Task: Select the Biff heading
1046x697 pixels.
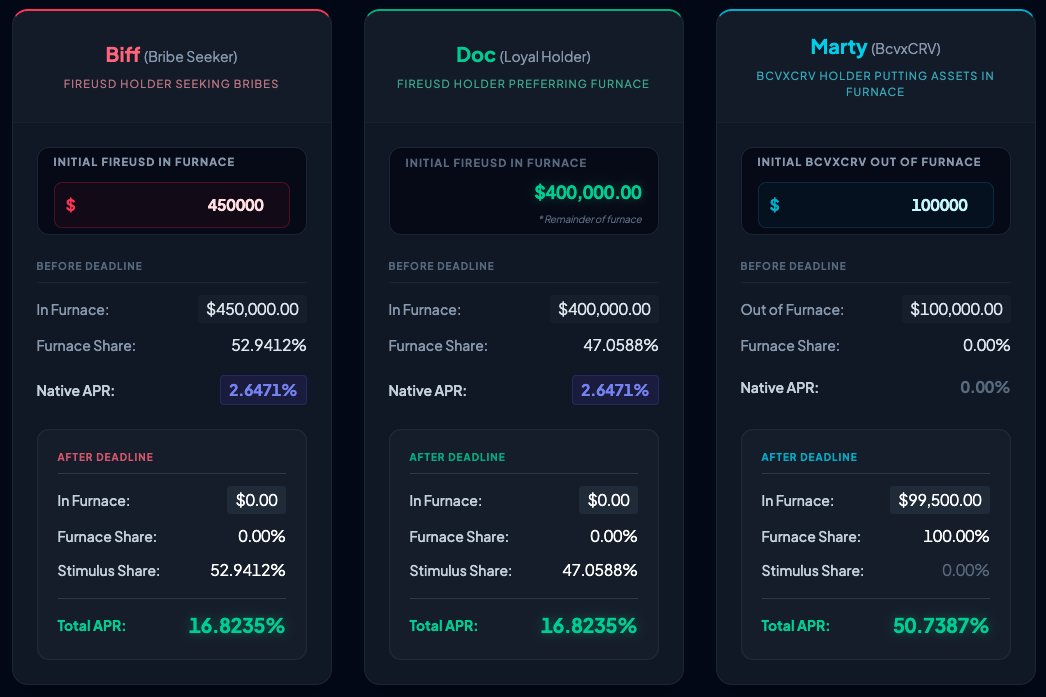Action: 123,55
